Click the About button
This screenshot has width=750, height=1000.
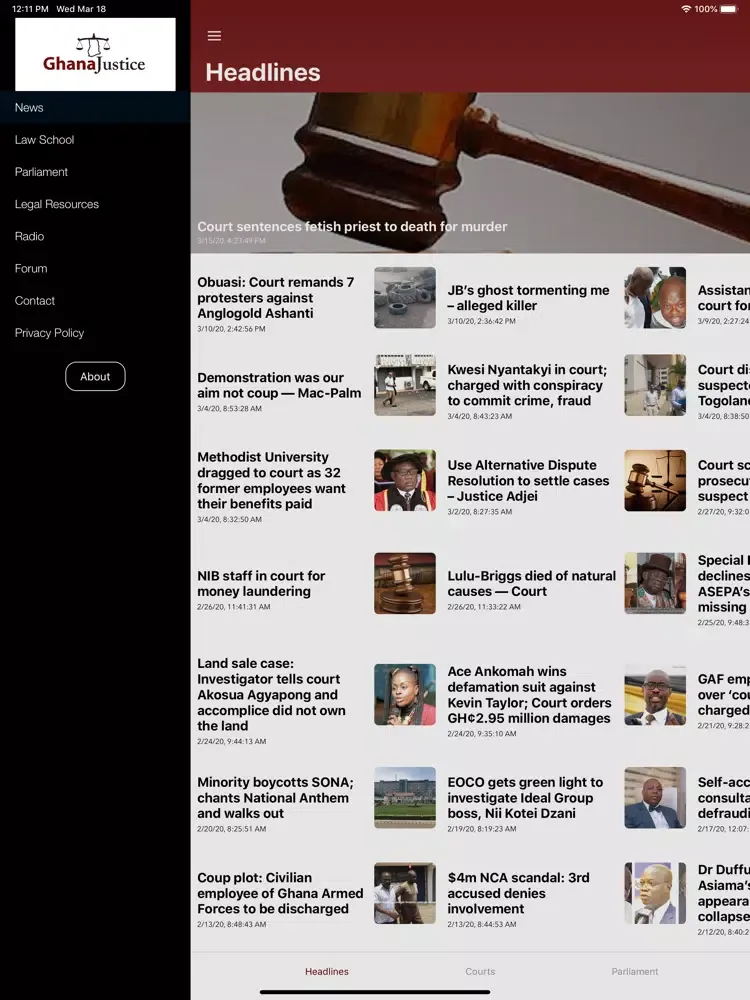coord(95,376)
